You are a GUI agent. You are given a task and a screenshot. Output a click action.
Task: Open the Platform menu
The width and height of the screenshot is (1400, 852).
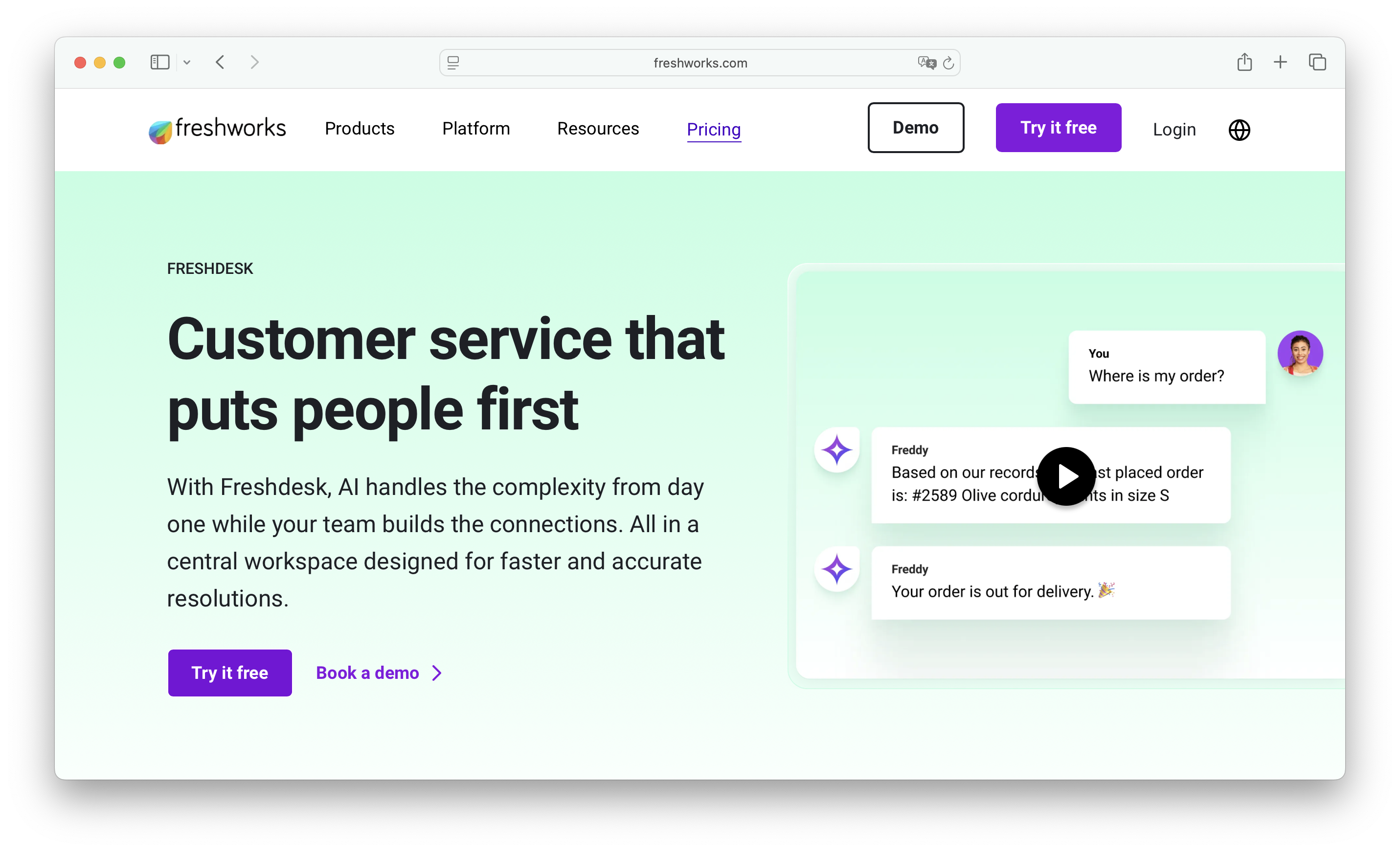coord(476,129)
